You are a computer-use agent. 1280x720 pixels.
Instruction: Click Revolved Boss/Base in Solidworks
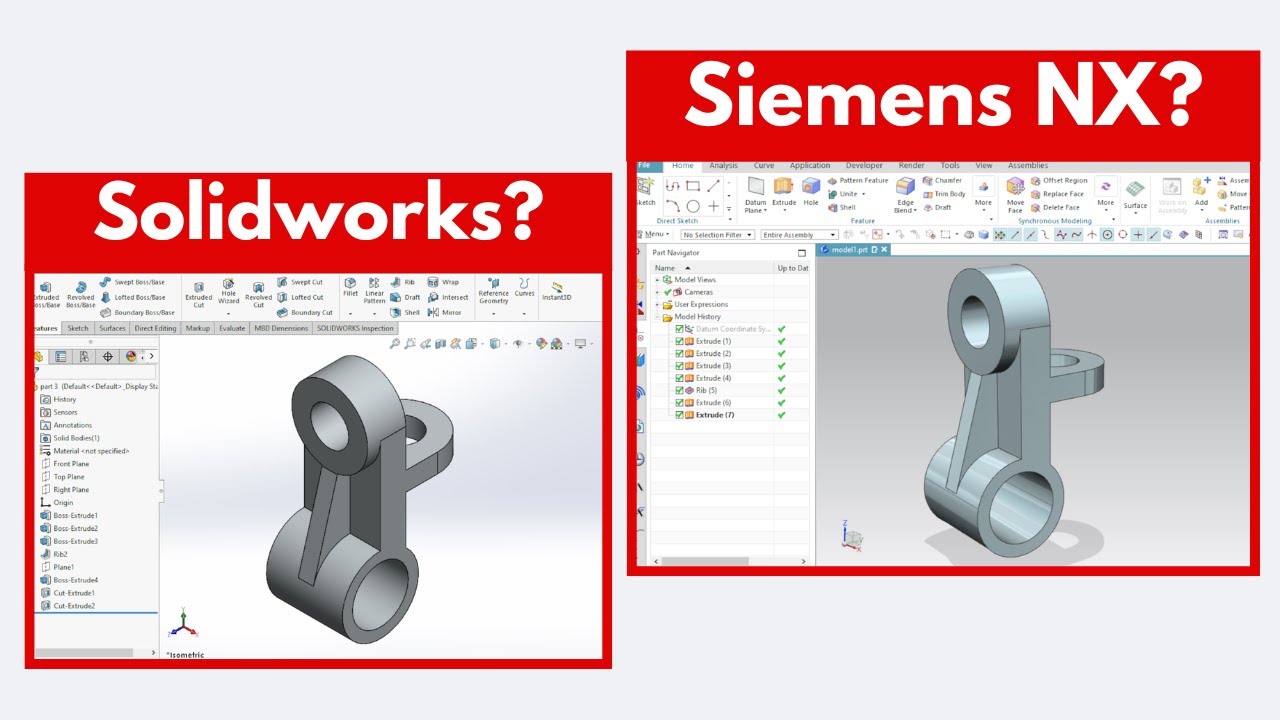click(x=80, y=294)
